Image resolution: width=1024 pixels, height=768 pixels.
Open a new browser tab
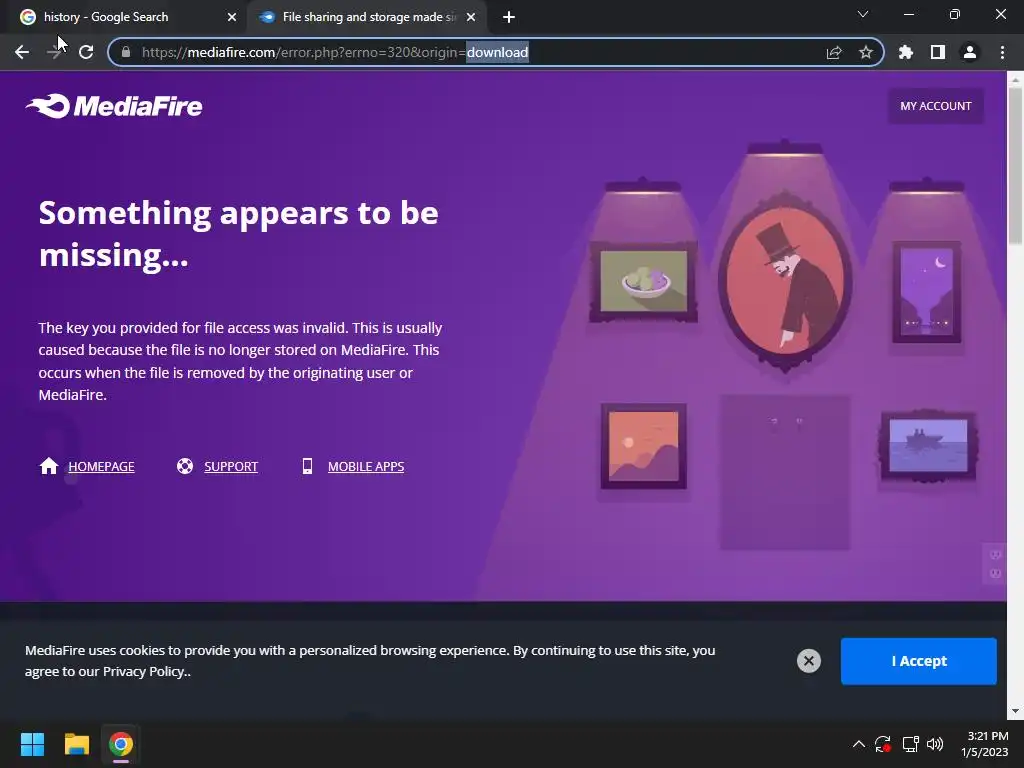[509, 17]
